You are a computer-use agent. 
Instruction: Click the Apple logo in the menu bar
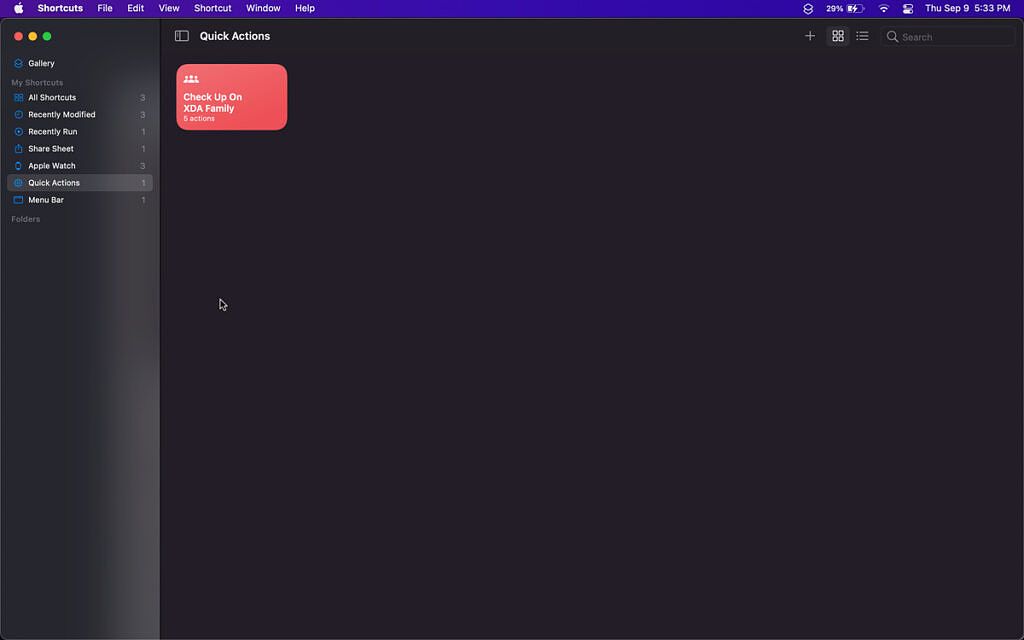17,8
